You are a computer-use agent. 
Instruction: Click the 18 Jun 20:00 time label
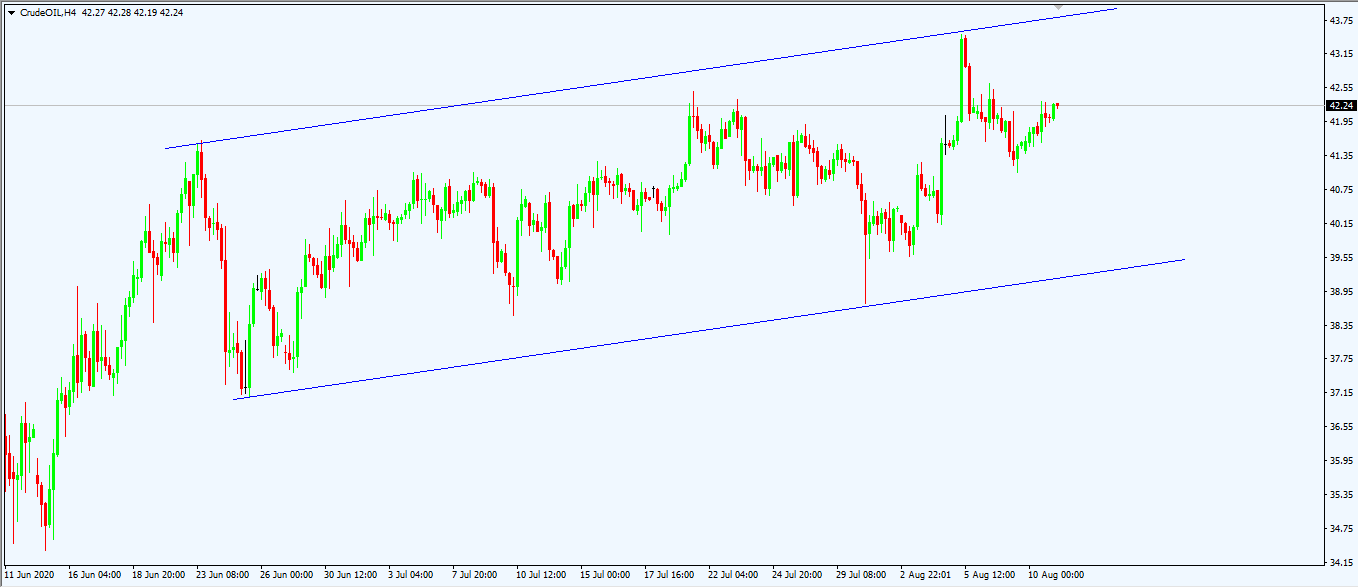click(159, 575)
